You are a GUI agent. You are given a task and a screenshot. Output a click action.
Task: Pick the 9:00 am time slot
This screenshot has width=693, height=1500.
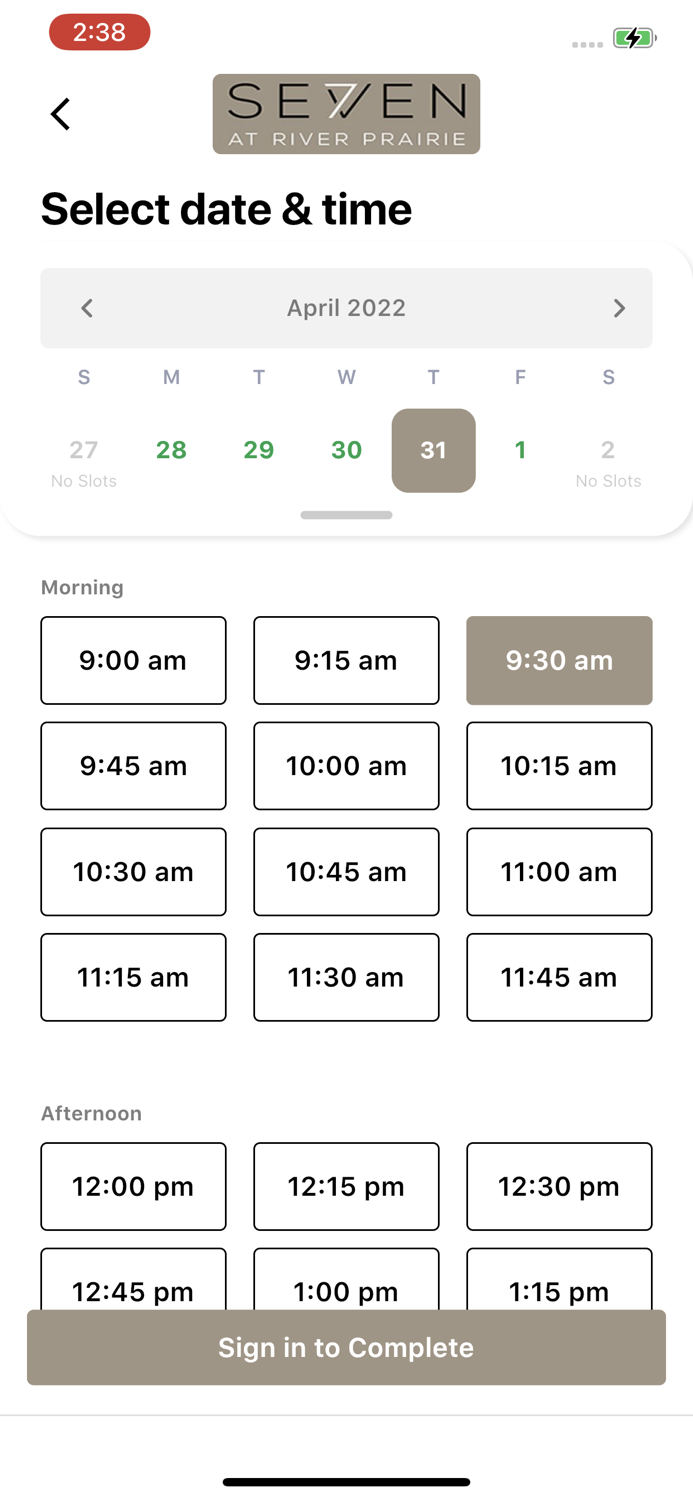[x=133, y=660]
